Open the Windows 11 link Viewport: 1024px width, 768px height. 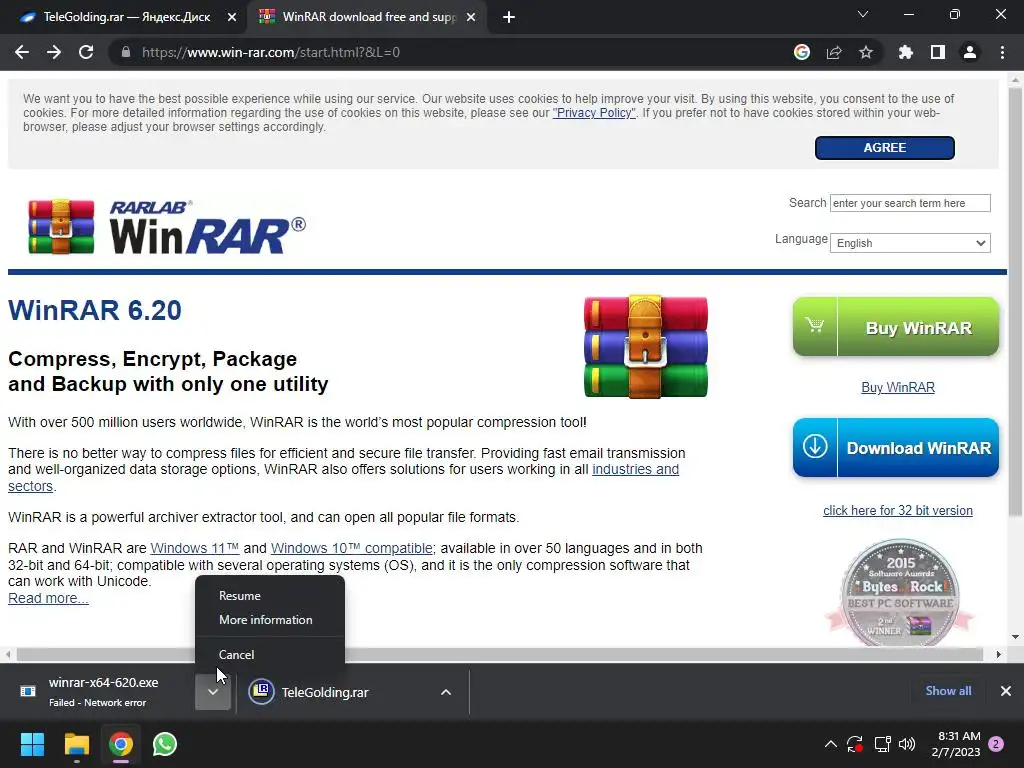pyautogui.click(x=195, y=549)
